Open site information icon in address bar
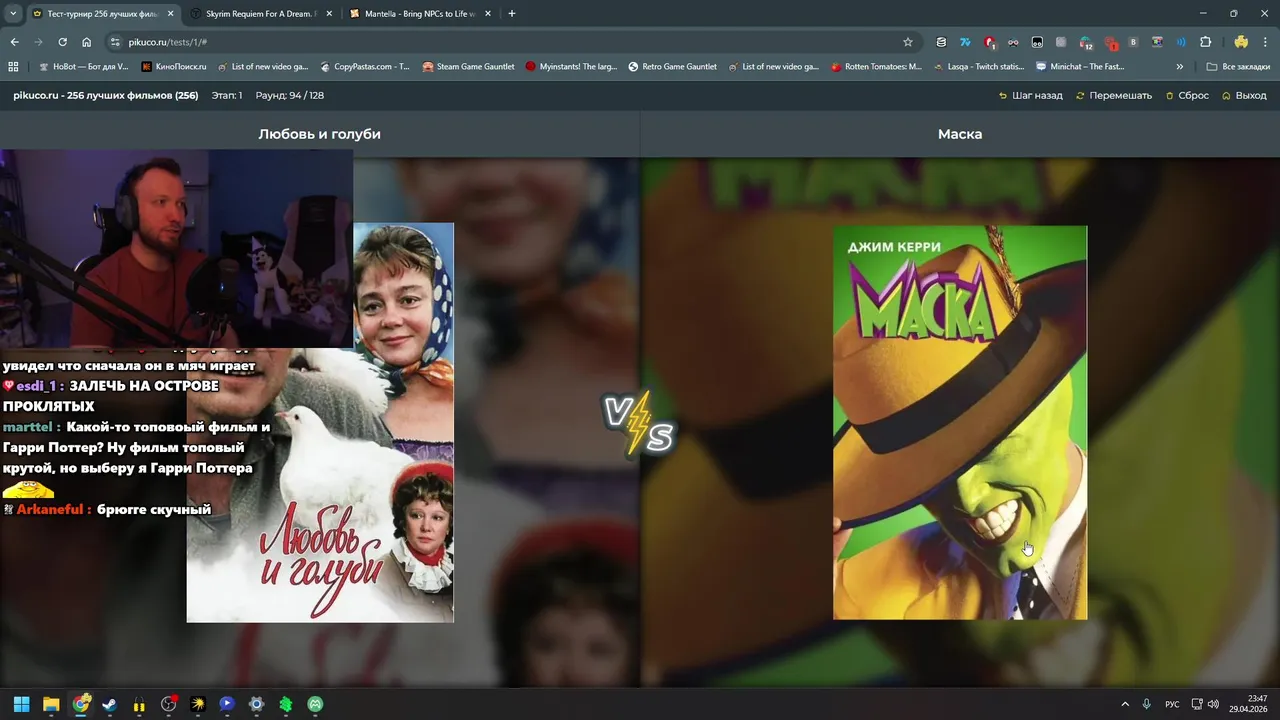The height and width of the screenshot is (720, 1280). click(x=115, y=42)
